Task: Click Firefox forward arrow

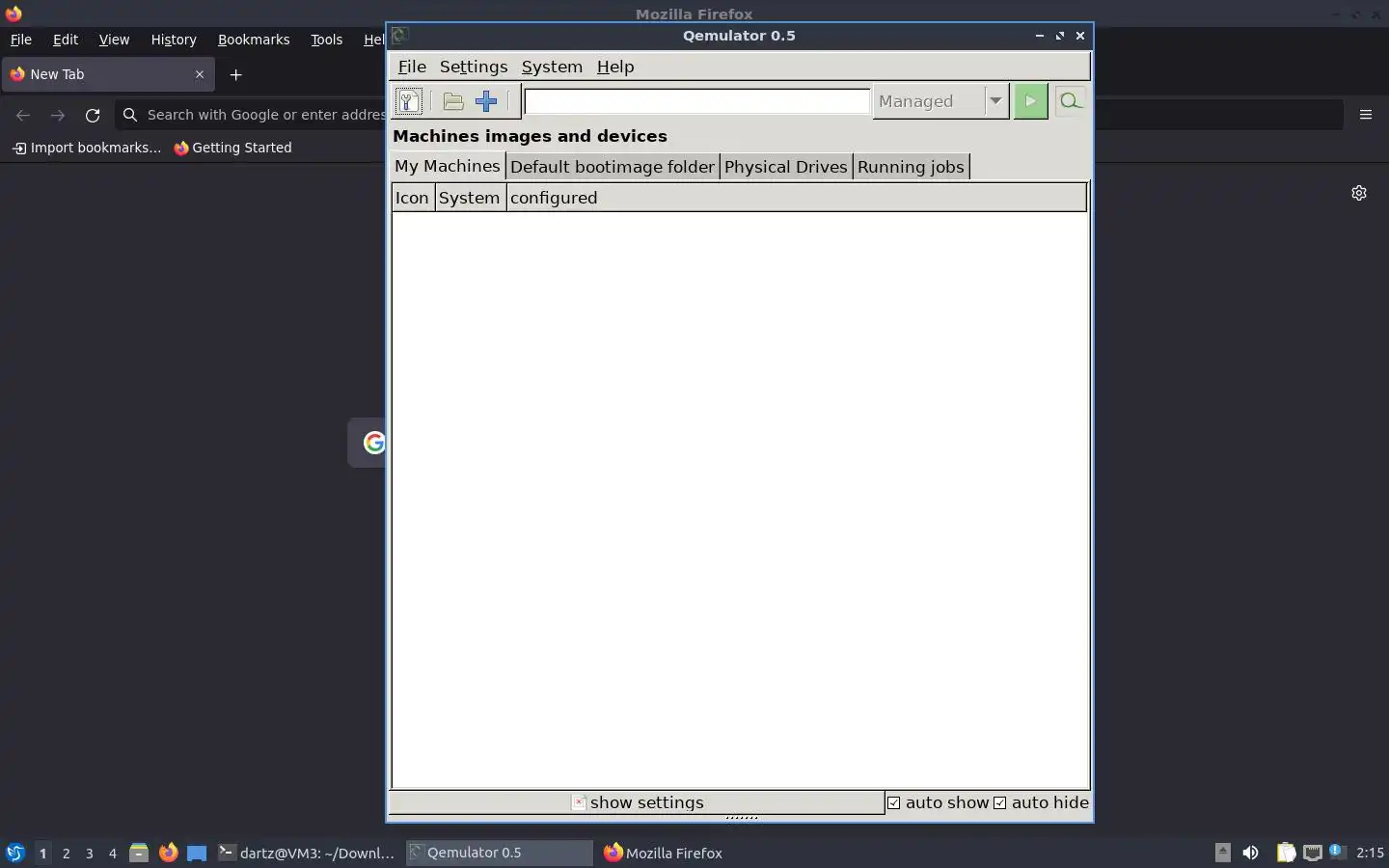Action: [x=58, y=115]
